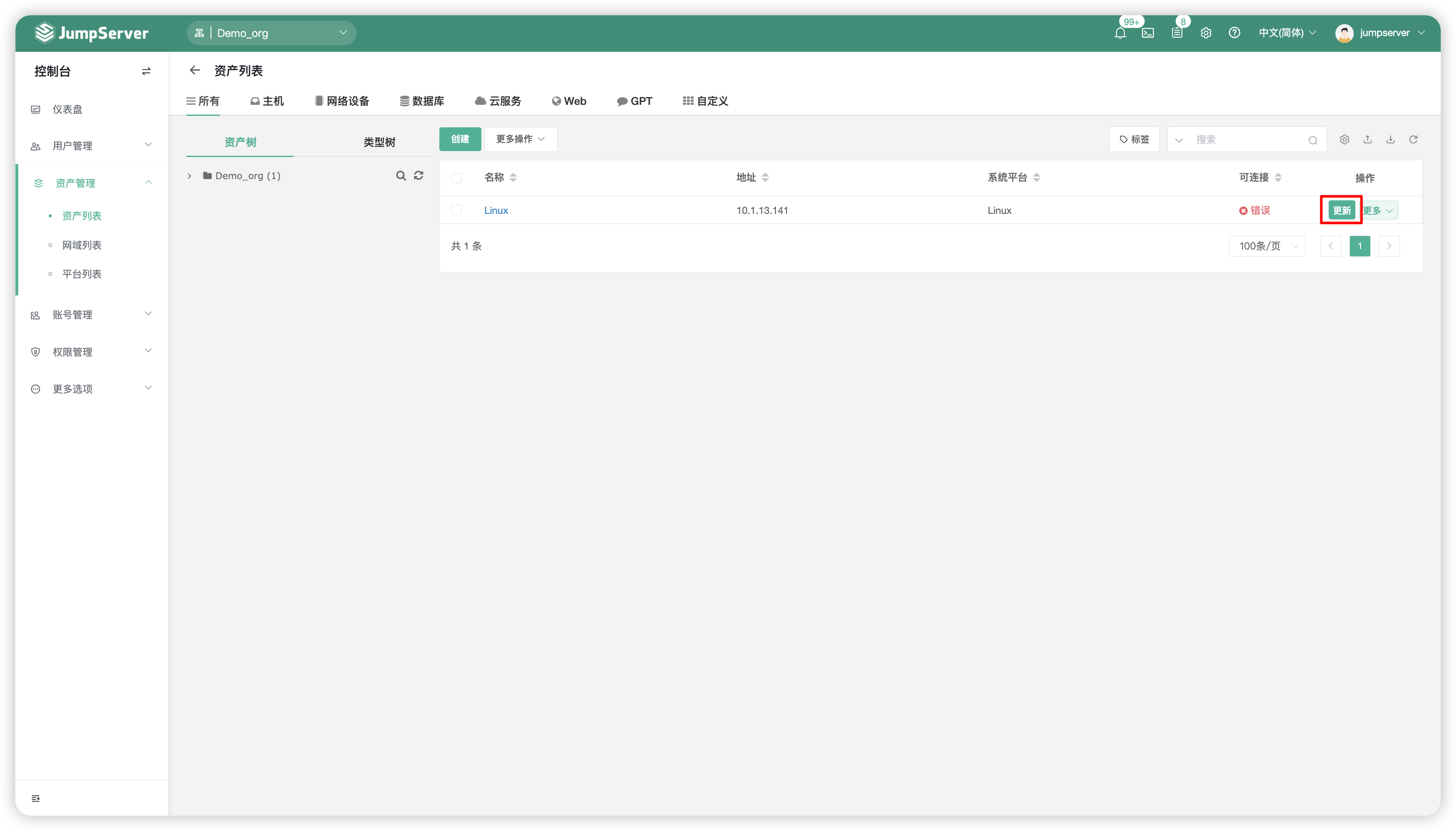Open the notifications bell icon
The image size is (1456, 831).
pyautogui.click(x=1119, y=33)
